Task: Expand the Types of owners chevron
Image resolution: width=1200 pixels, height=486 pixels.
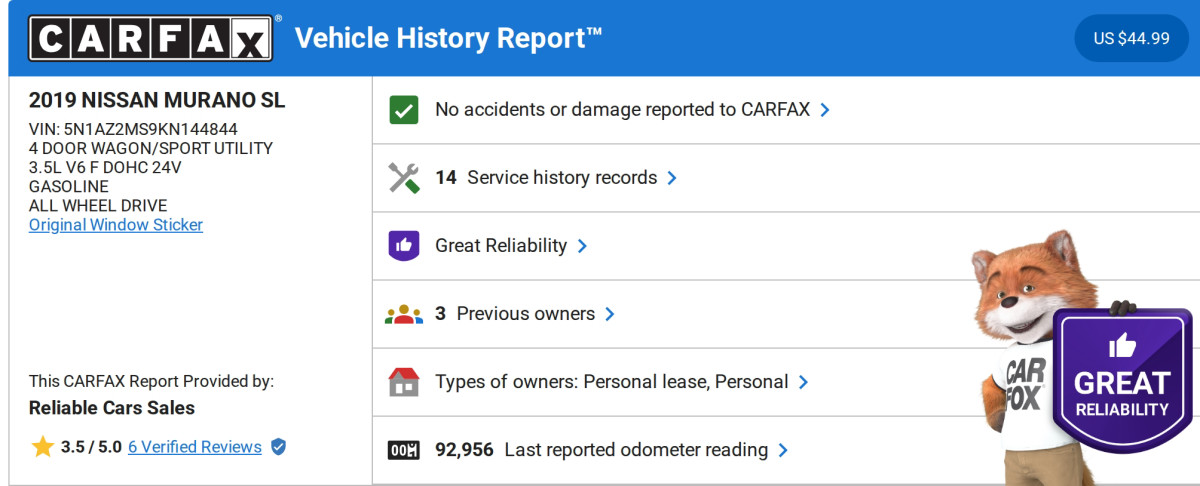Action: 803,382
